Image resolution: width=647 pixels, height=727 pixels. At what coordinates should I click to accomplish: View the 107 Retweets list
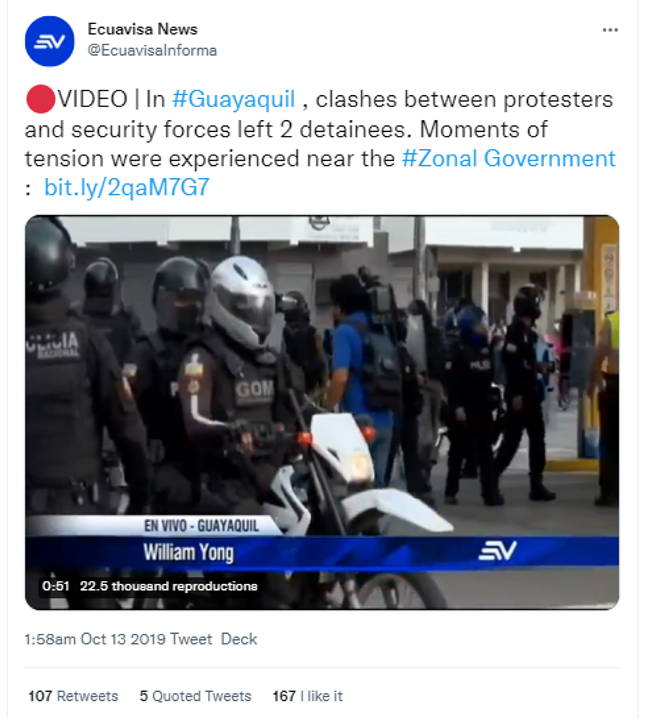(73, 696)
